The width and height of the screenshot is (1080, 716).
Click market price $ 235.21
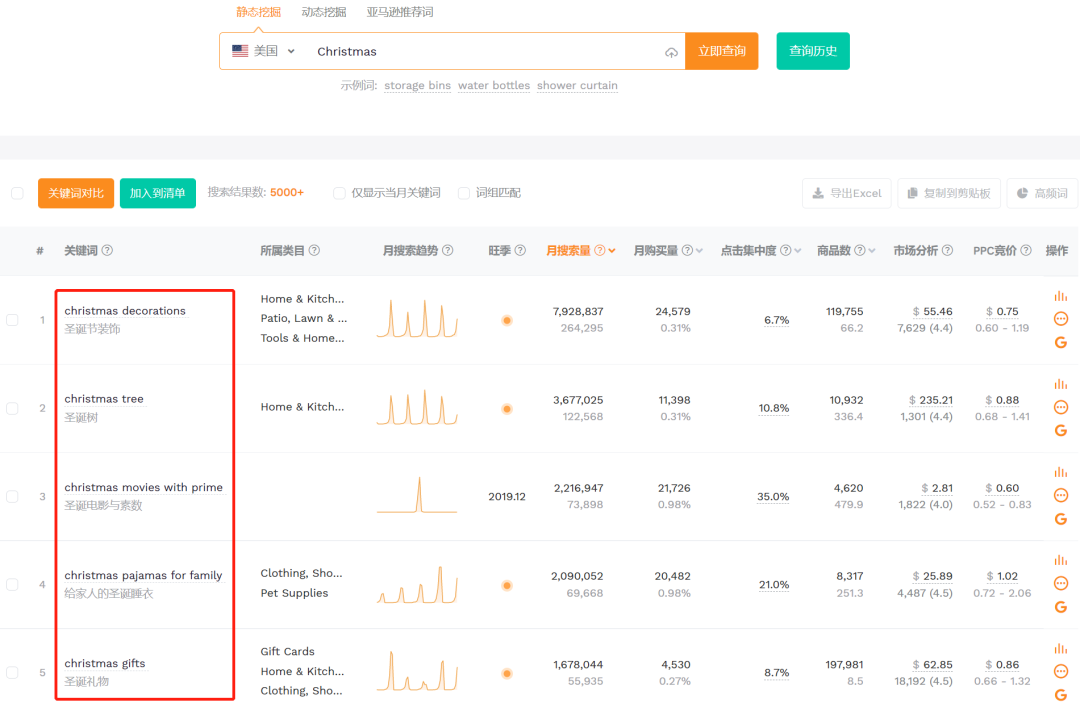tap(931, 400)
